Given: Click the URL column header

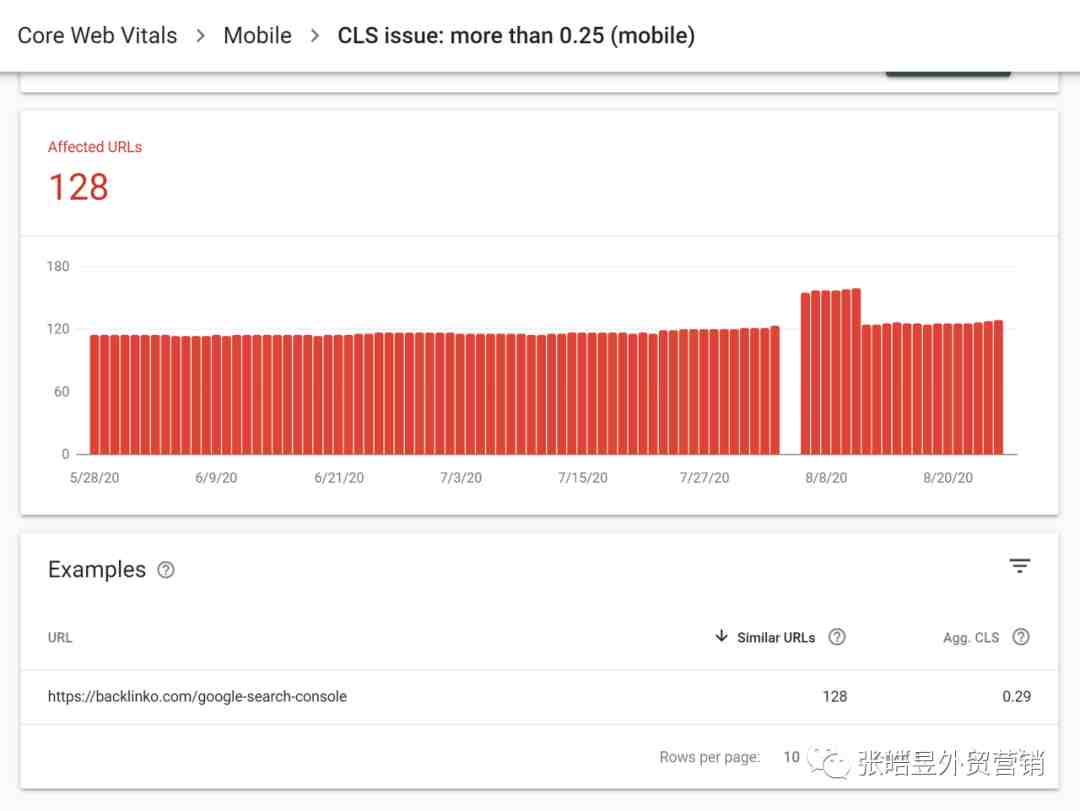Looking at the screenshot, I should point(60,637).
